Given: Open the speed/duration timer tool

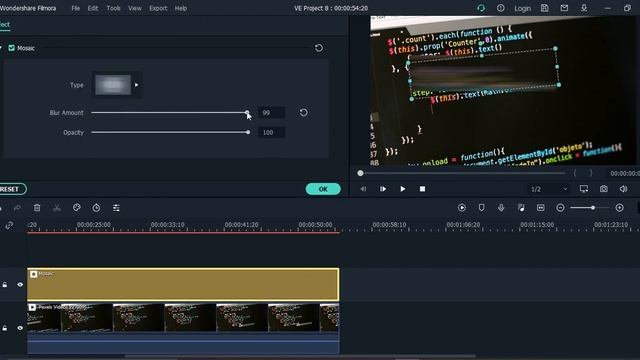Looking at the screenshot, I should click(x=96, y=208).
